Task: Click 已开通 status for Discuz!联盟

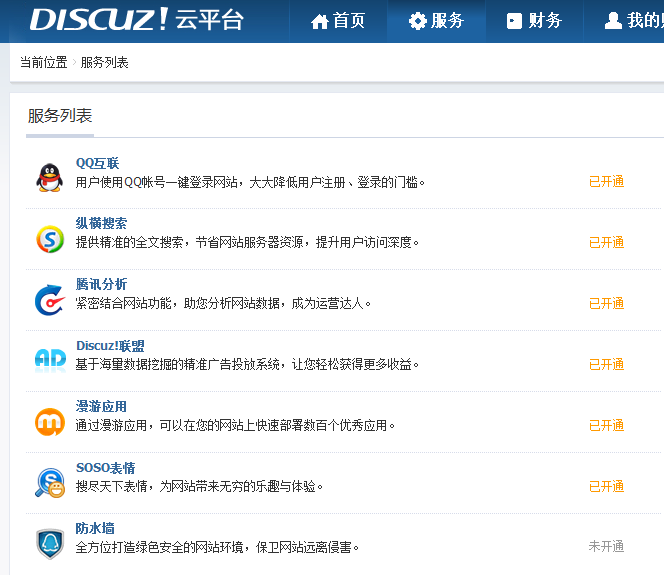Action: click(606, 365)
